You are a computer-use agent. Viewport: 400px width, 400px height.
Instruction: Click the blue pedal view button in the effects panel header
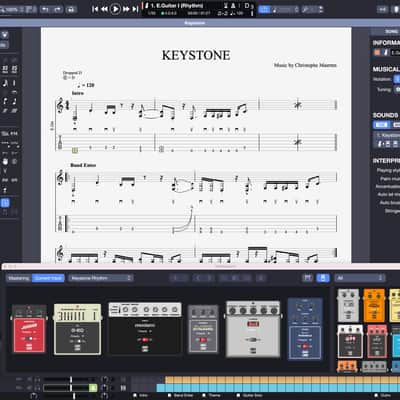point(323,278)
